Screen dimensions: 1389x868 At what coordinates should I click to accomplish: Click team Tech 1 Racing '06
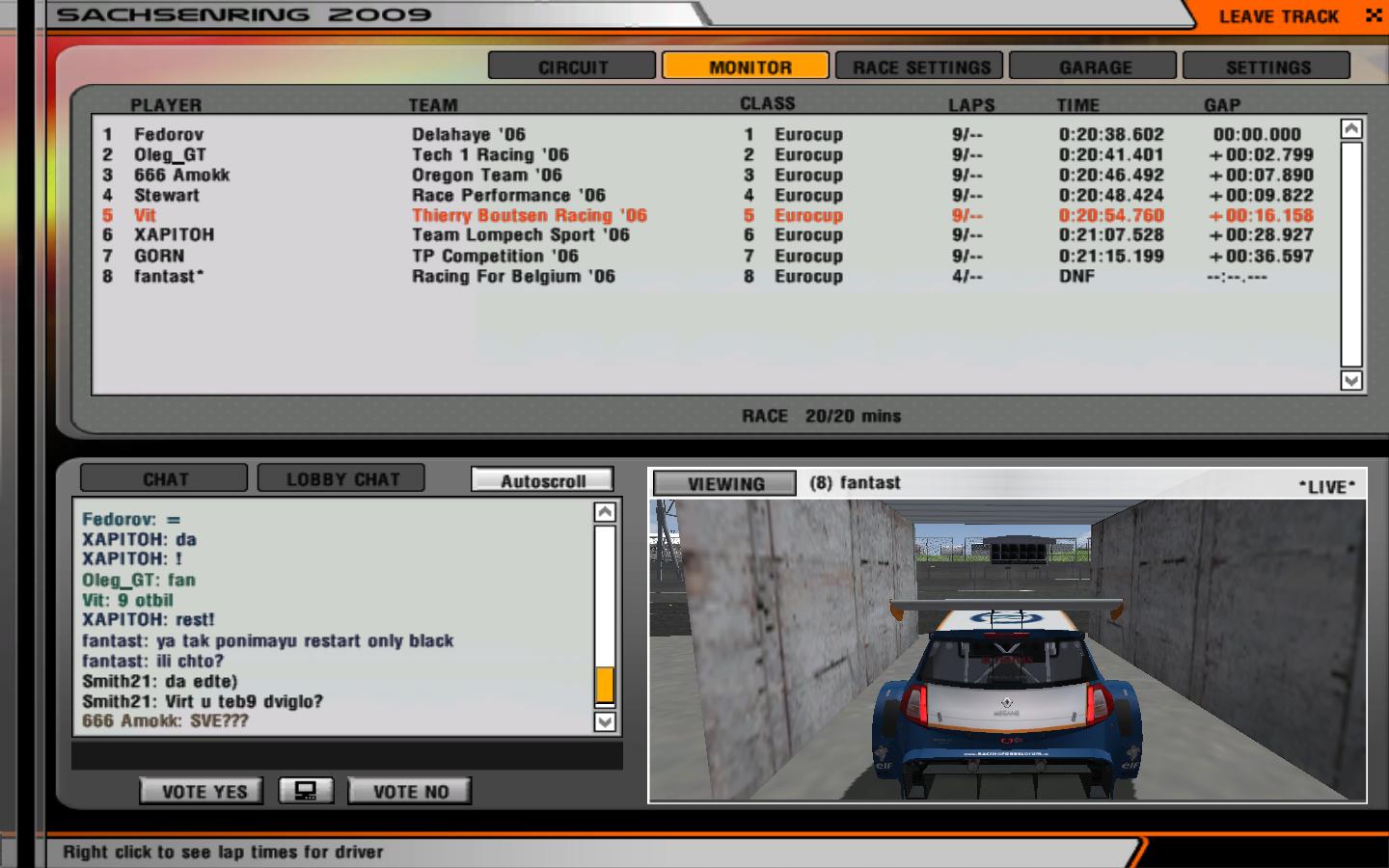pyautogui.click(x=490, y=154)
